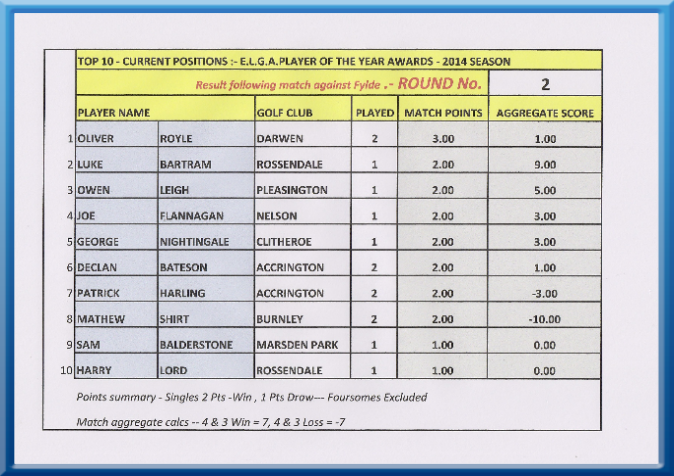Screen dimensions: 674x476
Task: Select the surname BARTRAM
Action: click(185, 165)
